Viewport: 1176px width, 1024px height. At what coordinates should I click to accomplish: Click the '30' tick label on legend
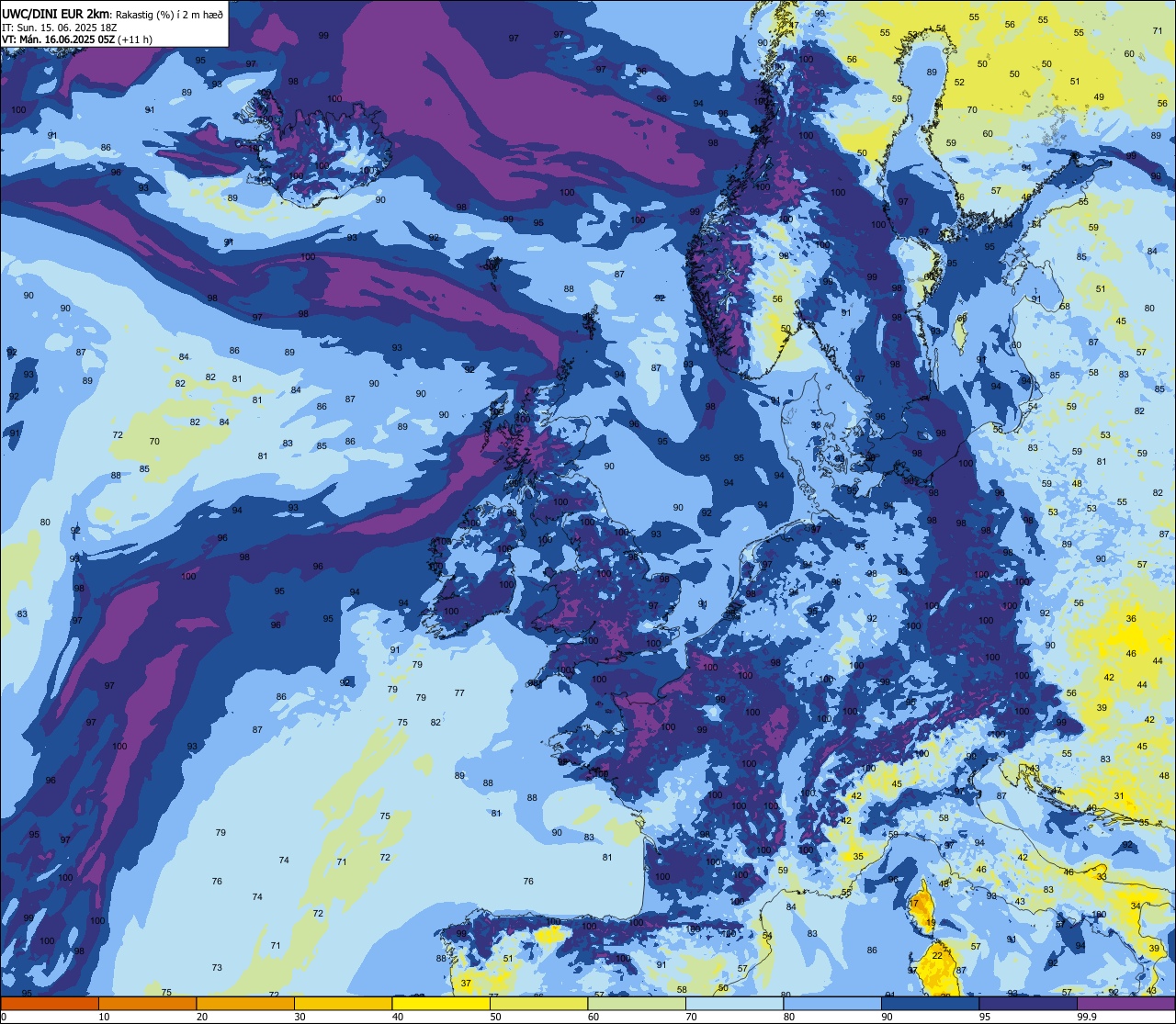pos(300,1017)
